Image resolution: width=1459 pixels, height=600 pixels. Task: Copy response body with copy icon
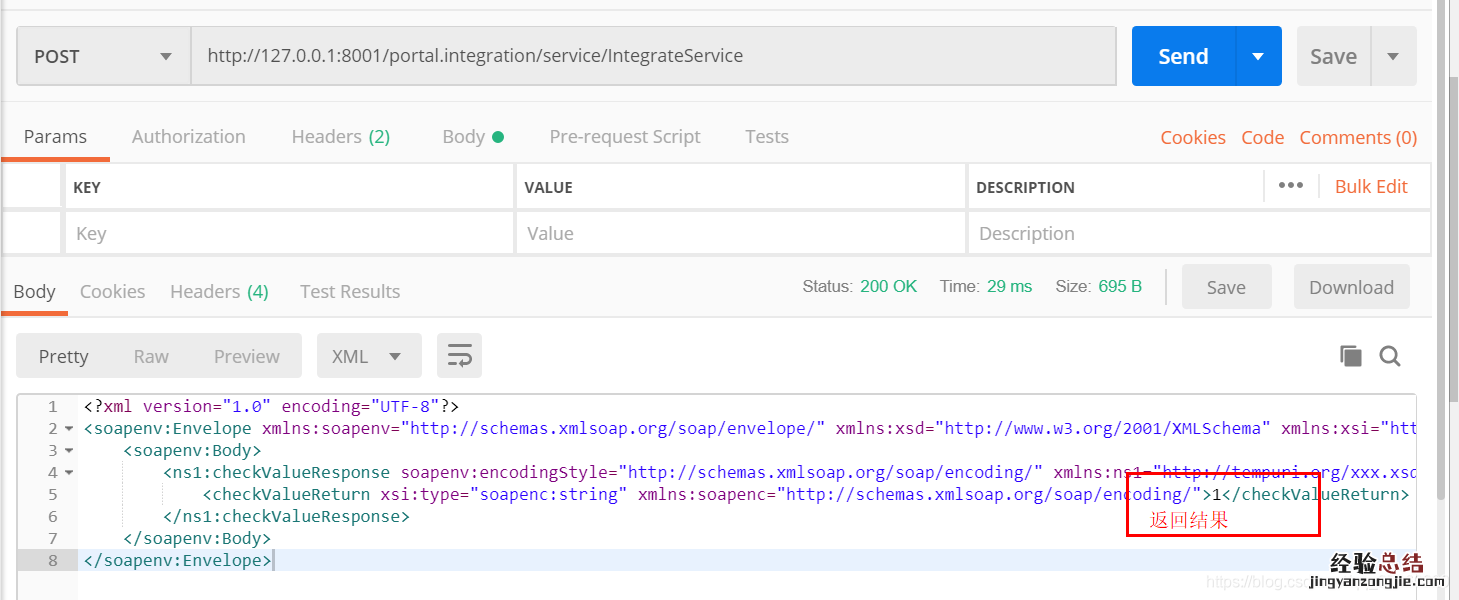pos(1350,356)
